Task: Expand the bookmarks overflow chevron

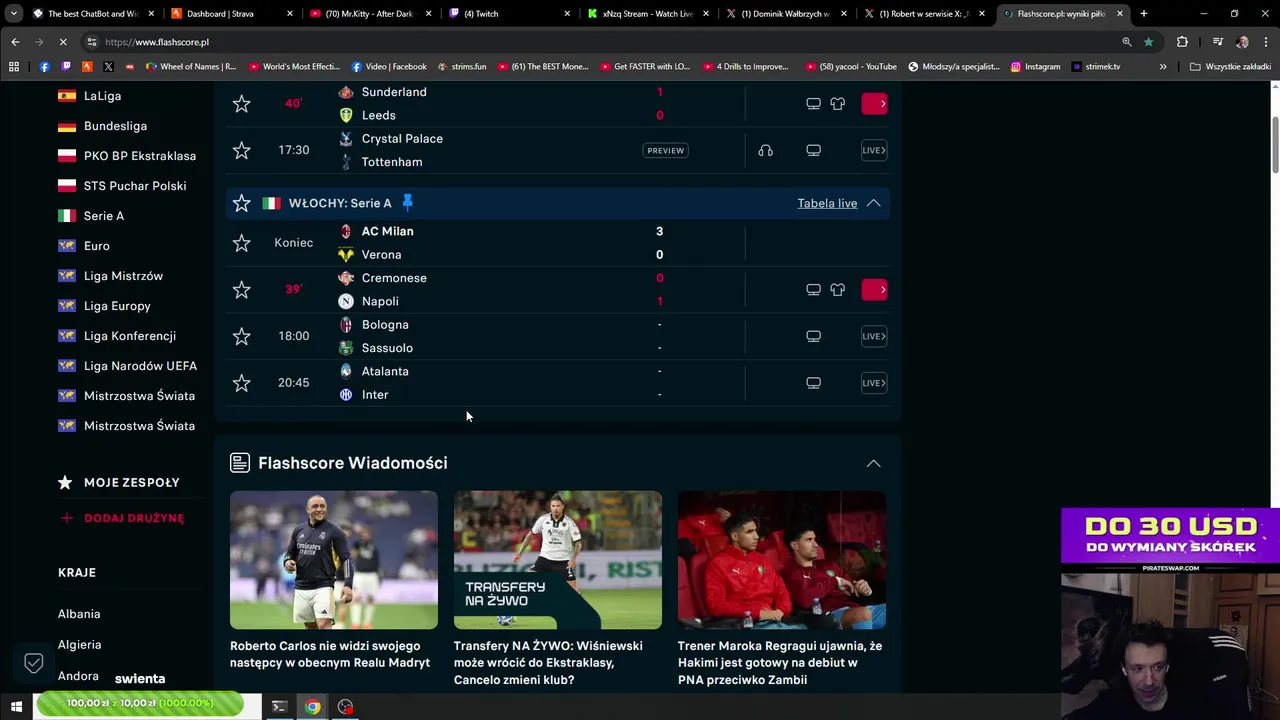Action: point(1163,67)
